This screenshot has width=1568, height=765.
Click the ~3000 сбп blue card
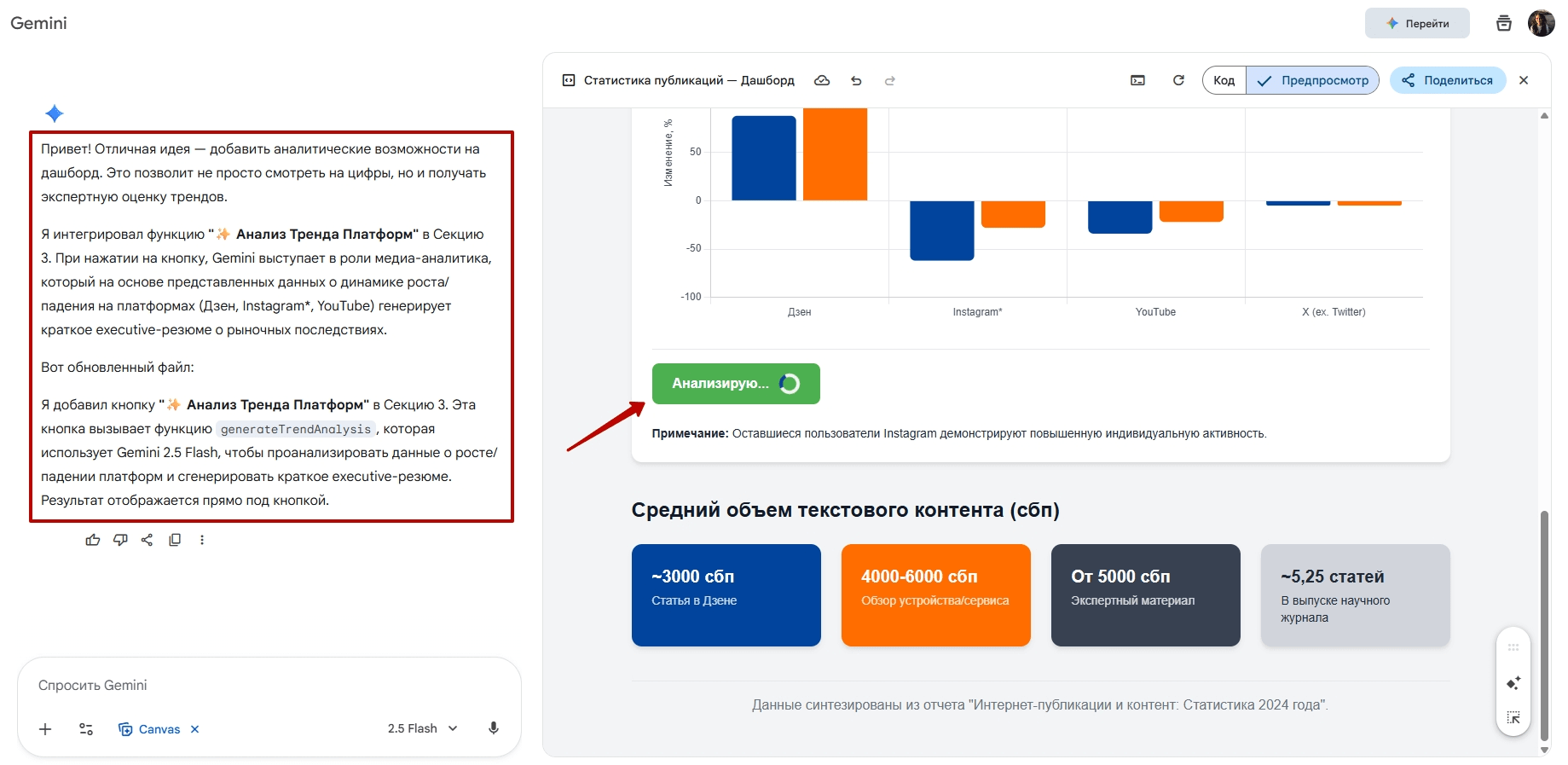[x=726, y=595]
